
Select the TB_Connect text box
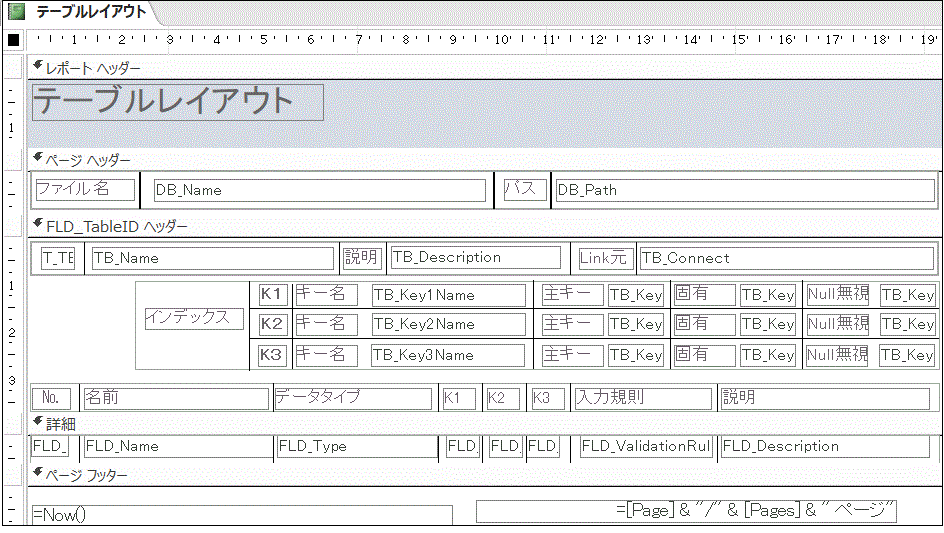785,258
